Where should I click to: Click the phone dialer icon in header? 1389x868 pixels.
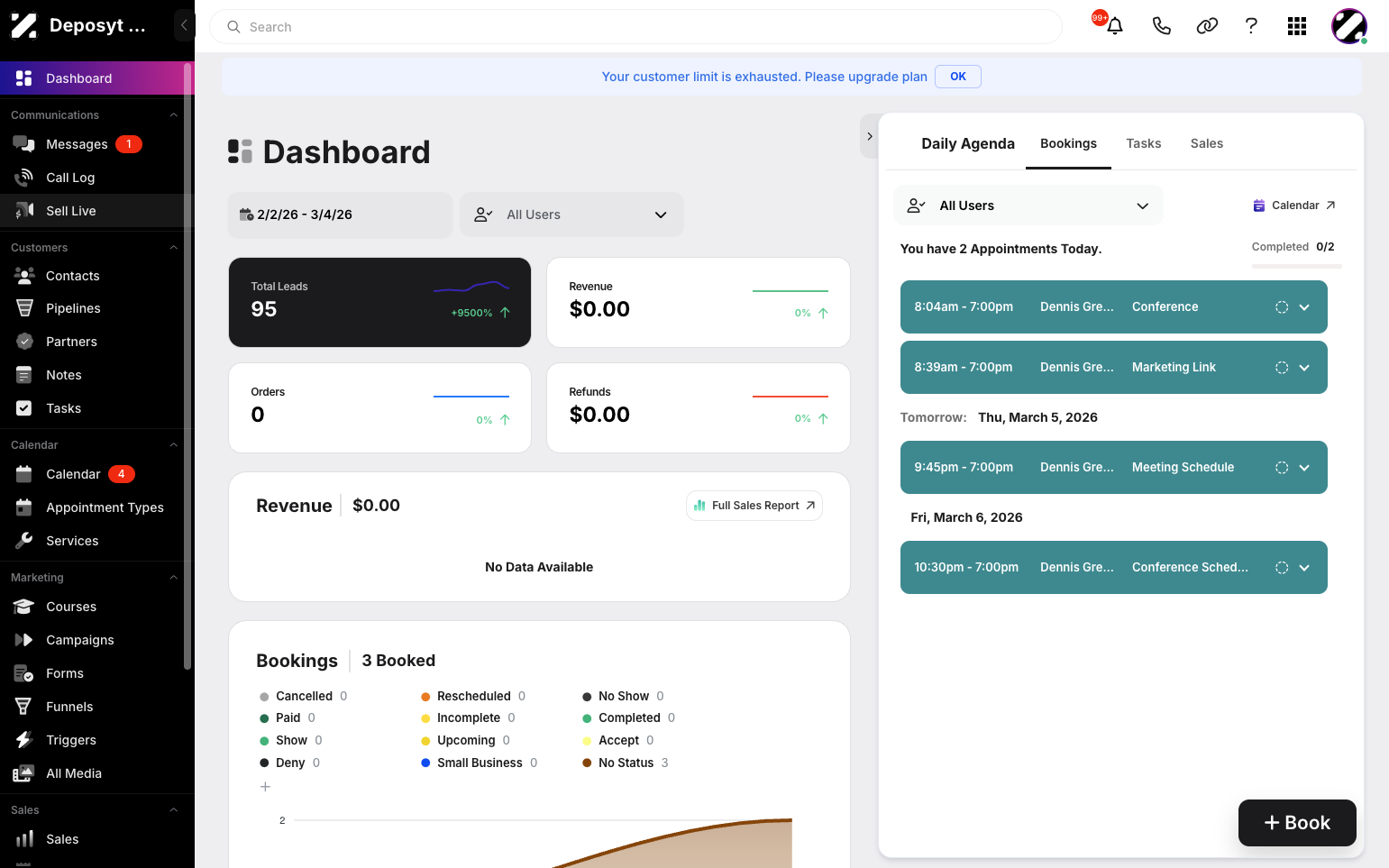pos(1161,26)
